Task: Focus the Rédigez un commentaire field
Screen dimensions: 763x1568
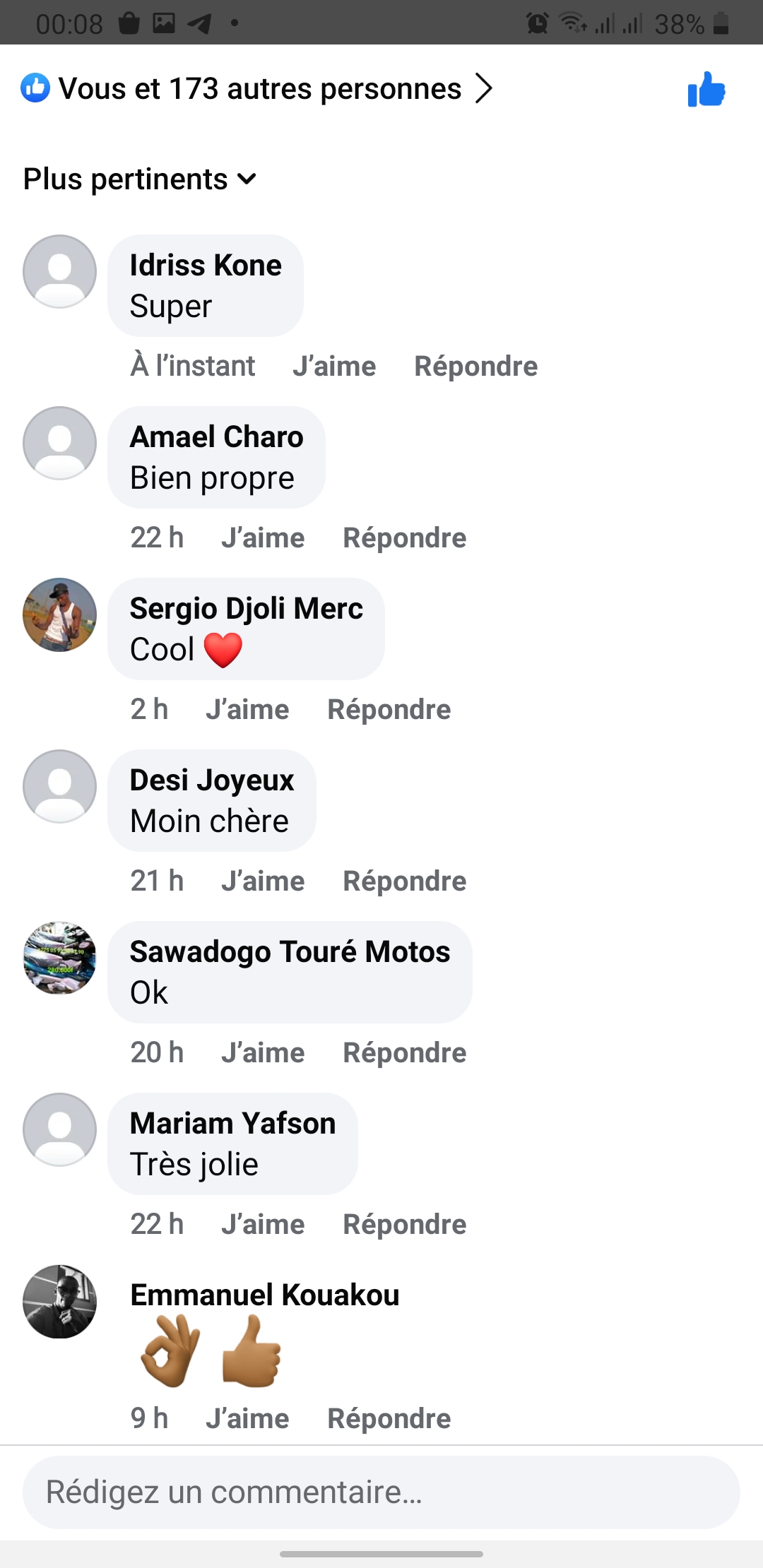Action: click(381, 1492)
